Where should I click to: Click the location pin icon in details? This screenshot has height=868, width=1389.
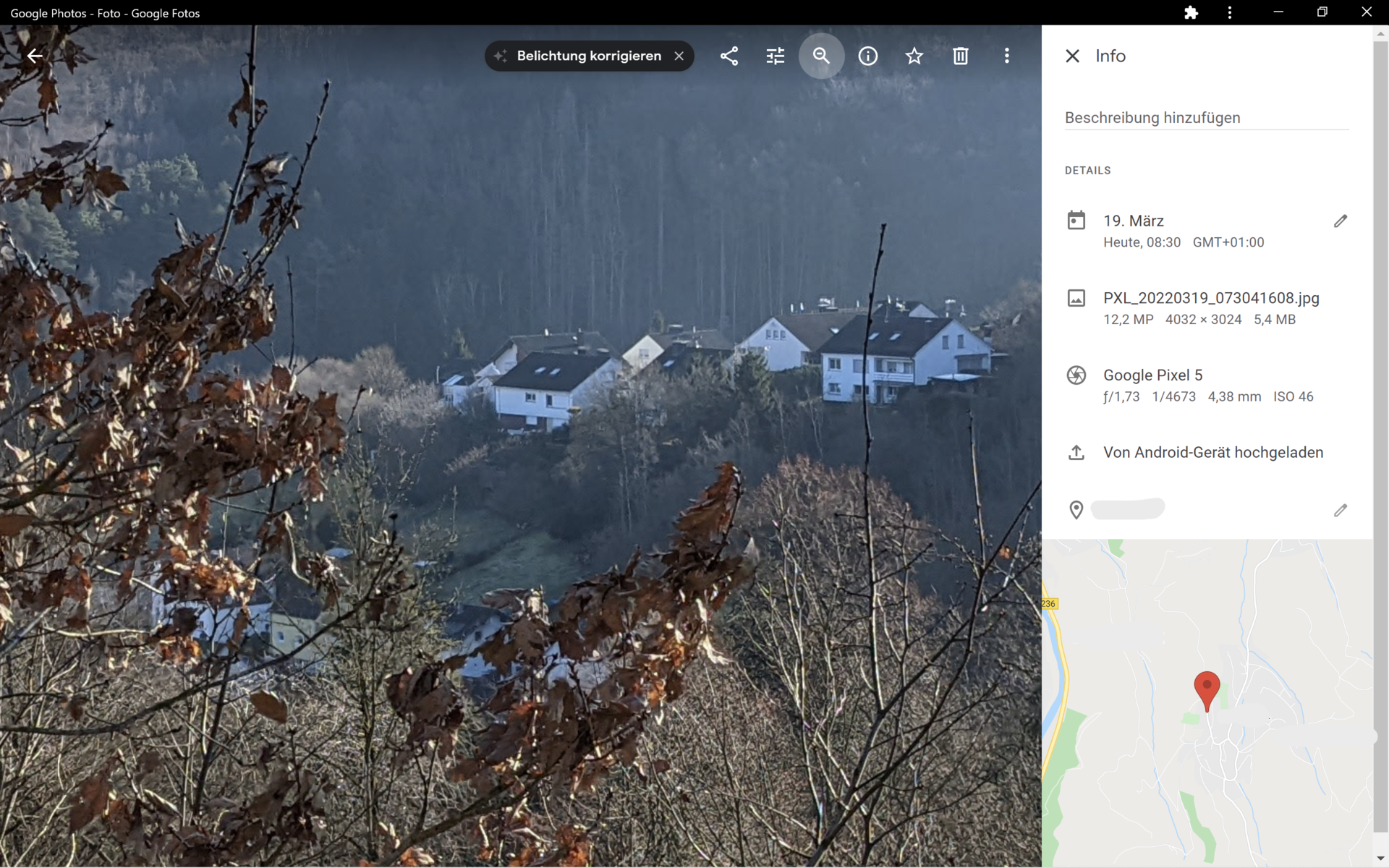pos(1076,510)
